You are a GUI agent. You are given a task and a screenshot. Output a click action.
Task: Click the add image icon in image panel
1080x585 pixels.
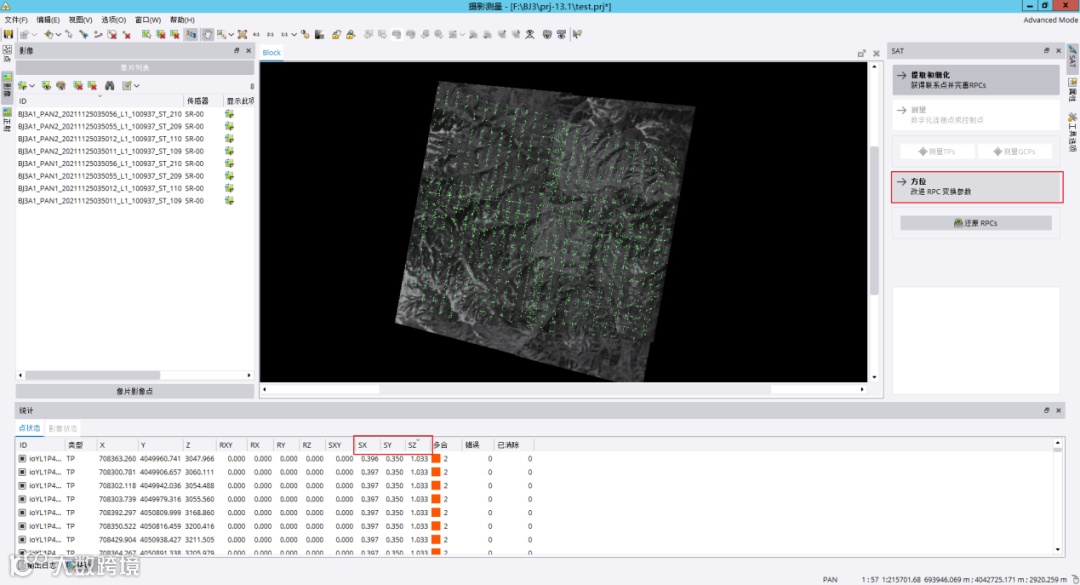tap(21, 86)
